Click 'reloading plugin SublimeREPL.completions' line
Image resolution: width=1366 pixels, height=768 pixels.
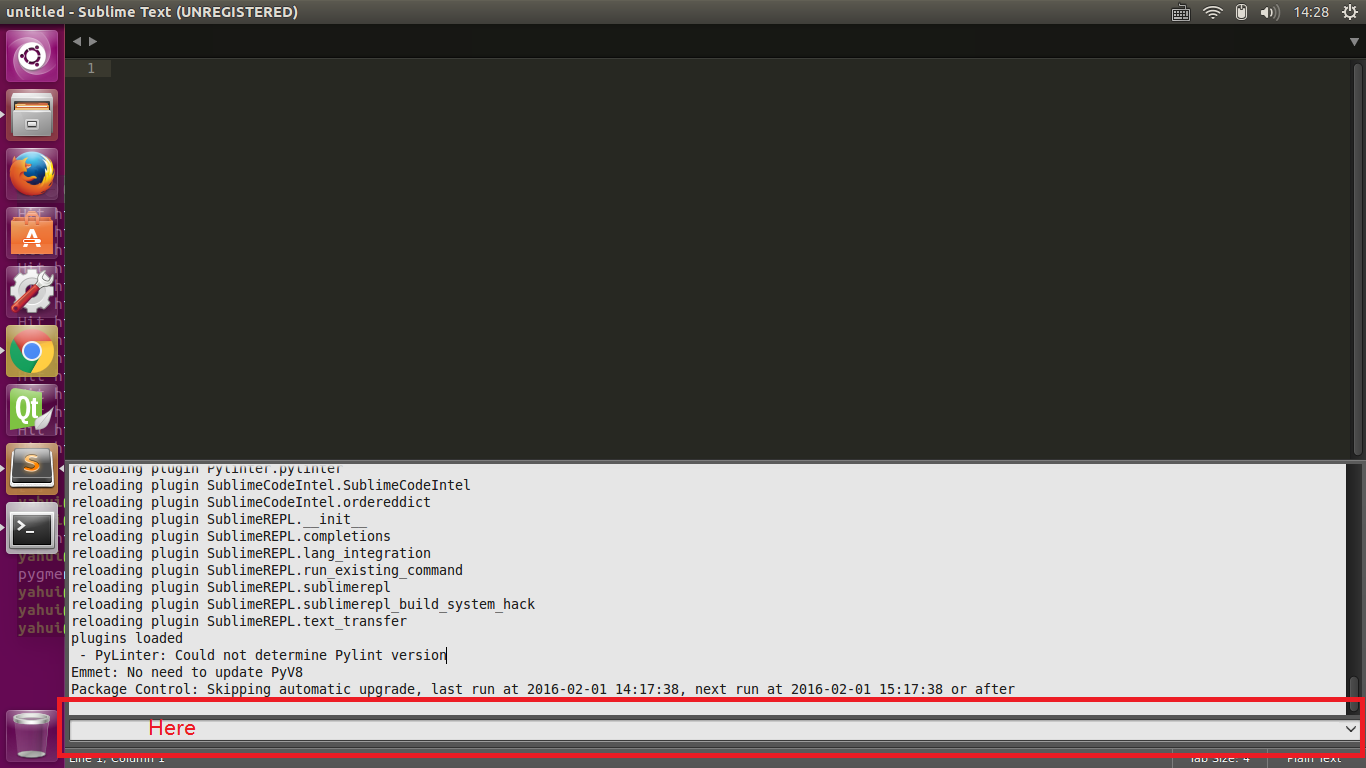tap(231, 536)
